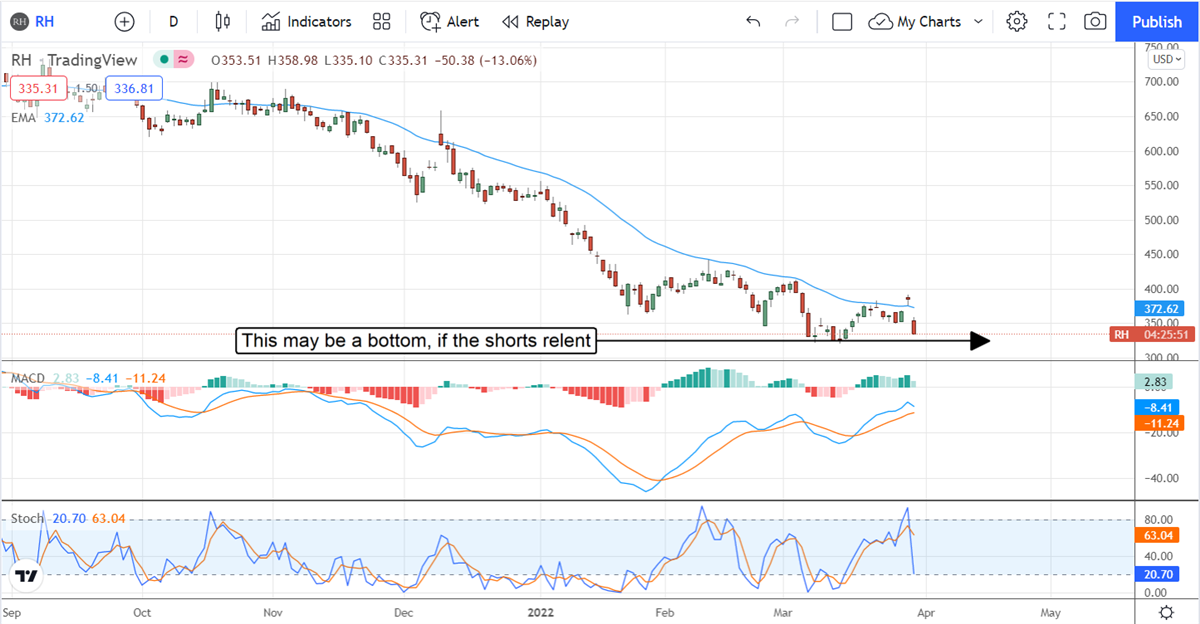The width and height of the screenshot is (1200, 624).
Task: Click the compare/add symbol plus icon
Action: coord(124,21)
